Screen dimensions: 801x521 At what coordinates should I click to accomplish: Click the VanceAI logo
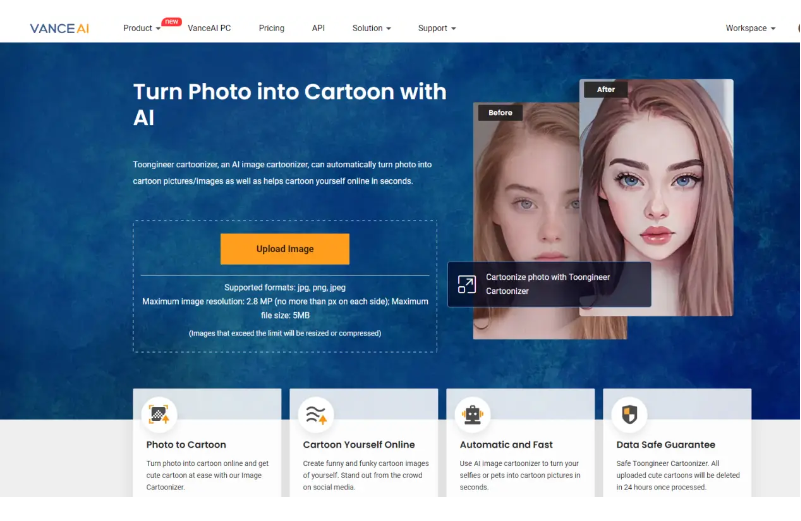(59, 29)
